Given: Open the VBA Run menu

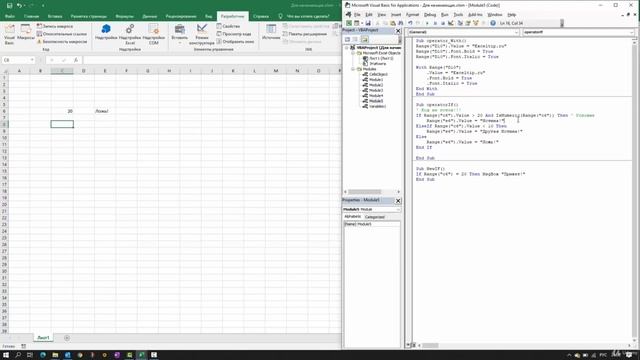Looking at the screenshot, I should point(444,15).
